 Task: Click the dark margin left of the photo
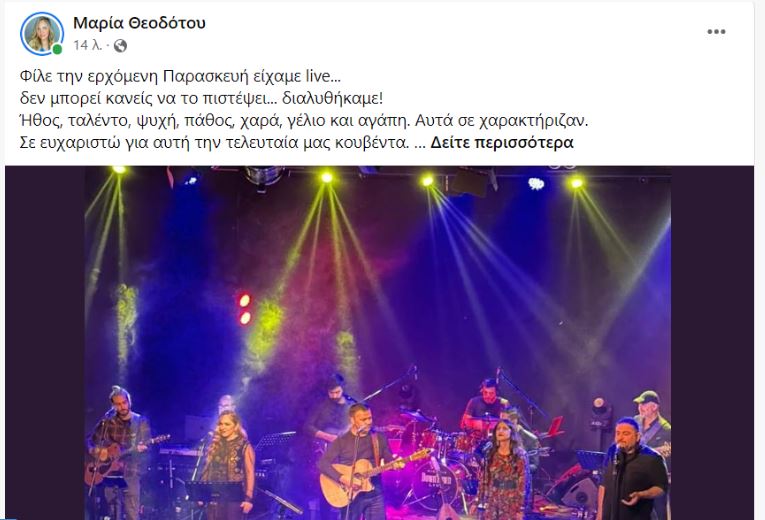[45, 343]
